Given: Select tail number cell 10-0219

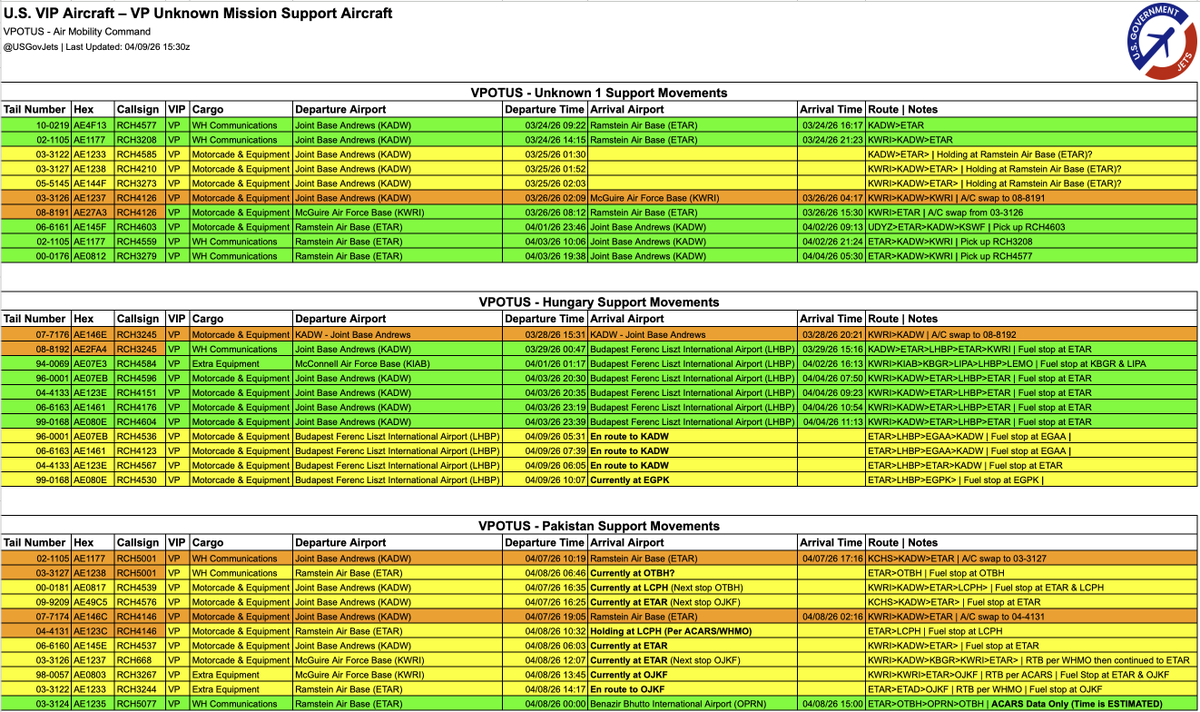Looking at the screenshot, I should [35, 126].
